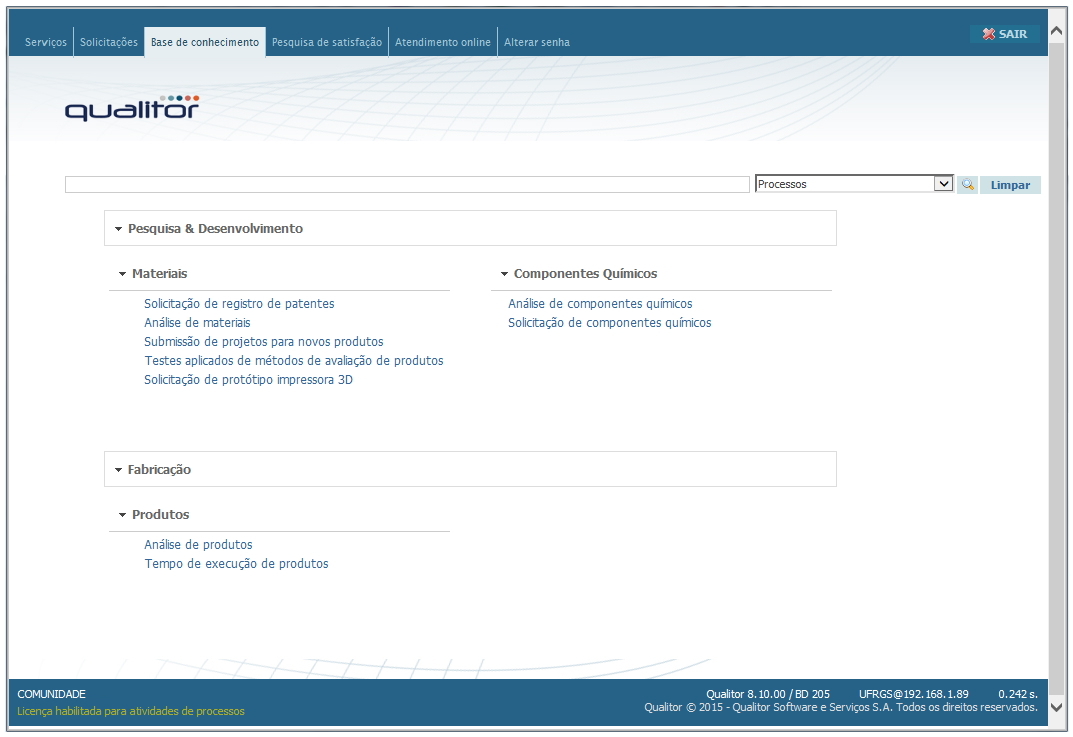Image resolution: width=1073 pixels, height=737 pixels.
Task: Click the magnifier search icon
Action: (967, 185)
